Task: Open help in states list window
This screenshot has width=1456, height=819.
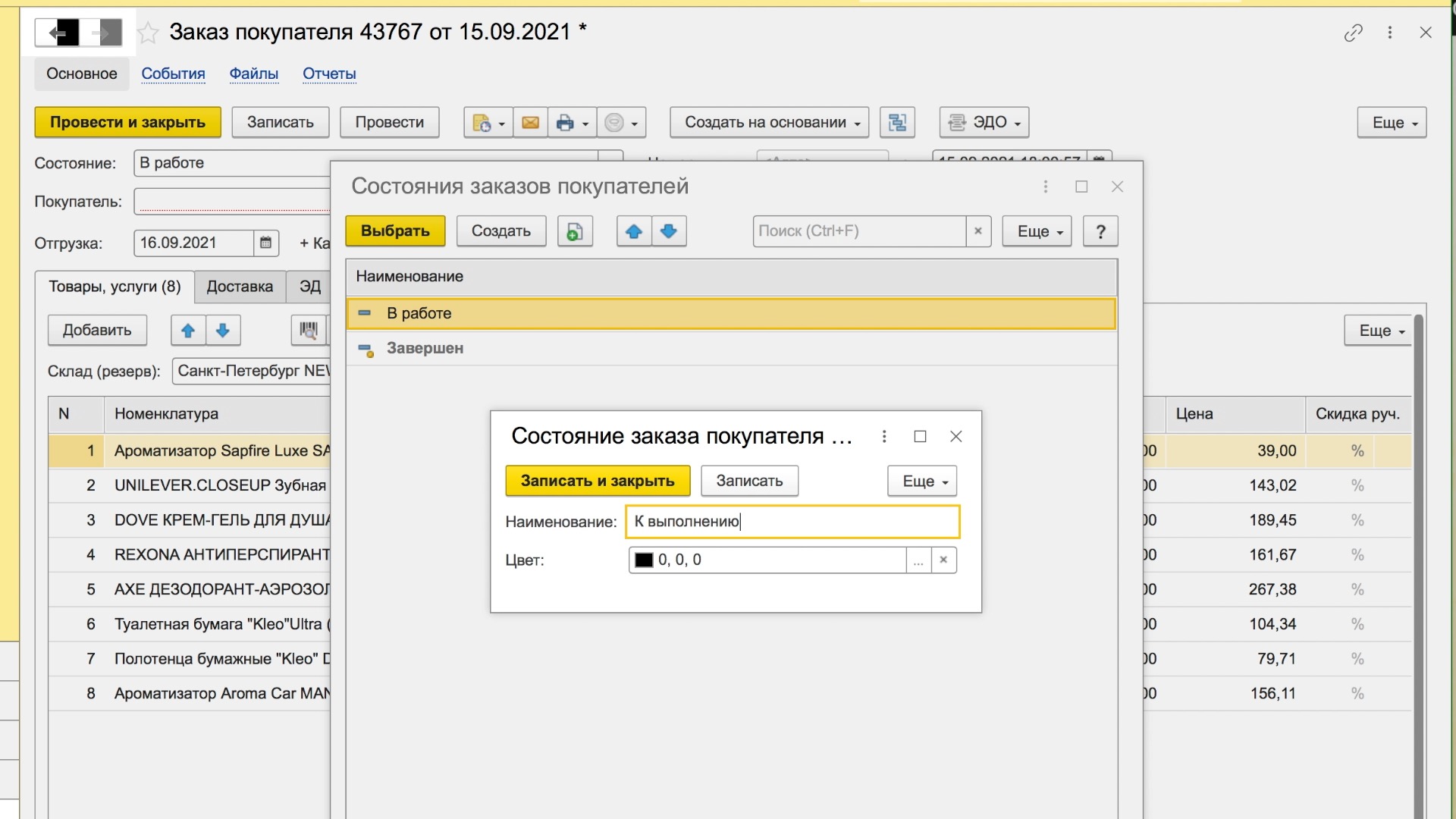Action: (x=1100, y=231)
